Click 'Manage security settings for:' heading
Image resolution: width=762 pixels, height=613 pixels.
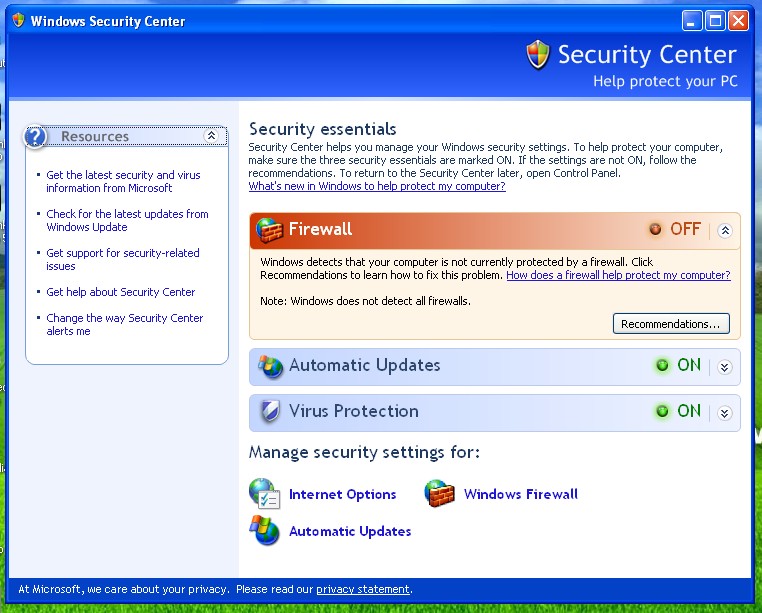[x=364, y=453]
